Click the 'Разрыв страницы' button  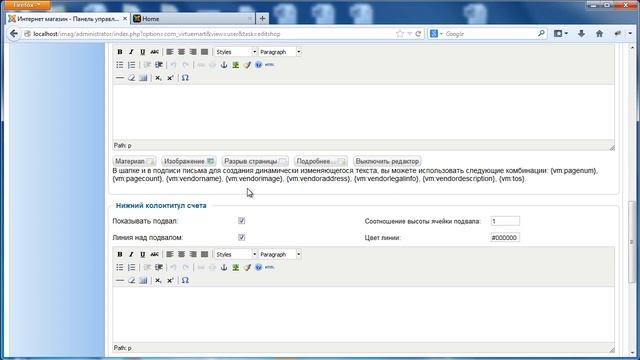click(x=256, y=161)
